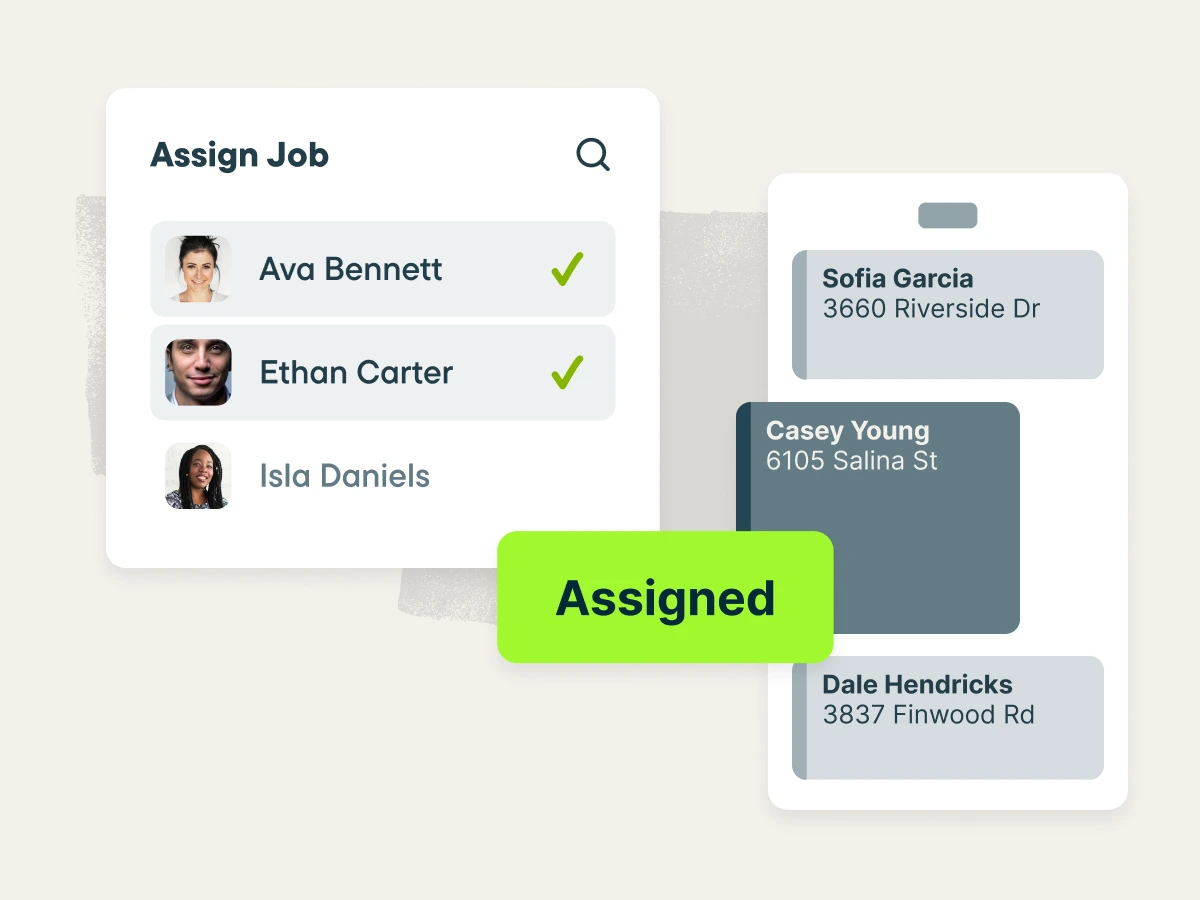
Task: Click Ava Bennett's profile photo
Action: (x=198, y=269)
